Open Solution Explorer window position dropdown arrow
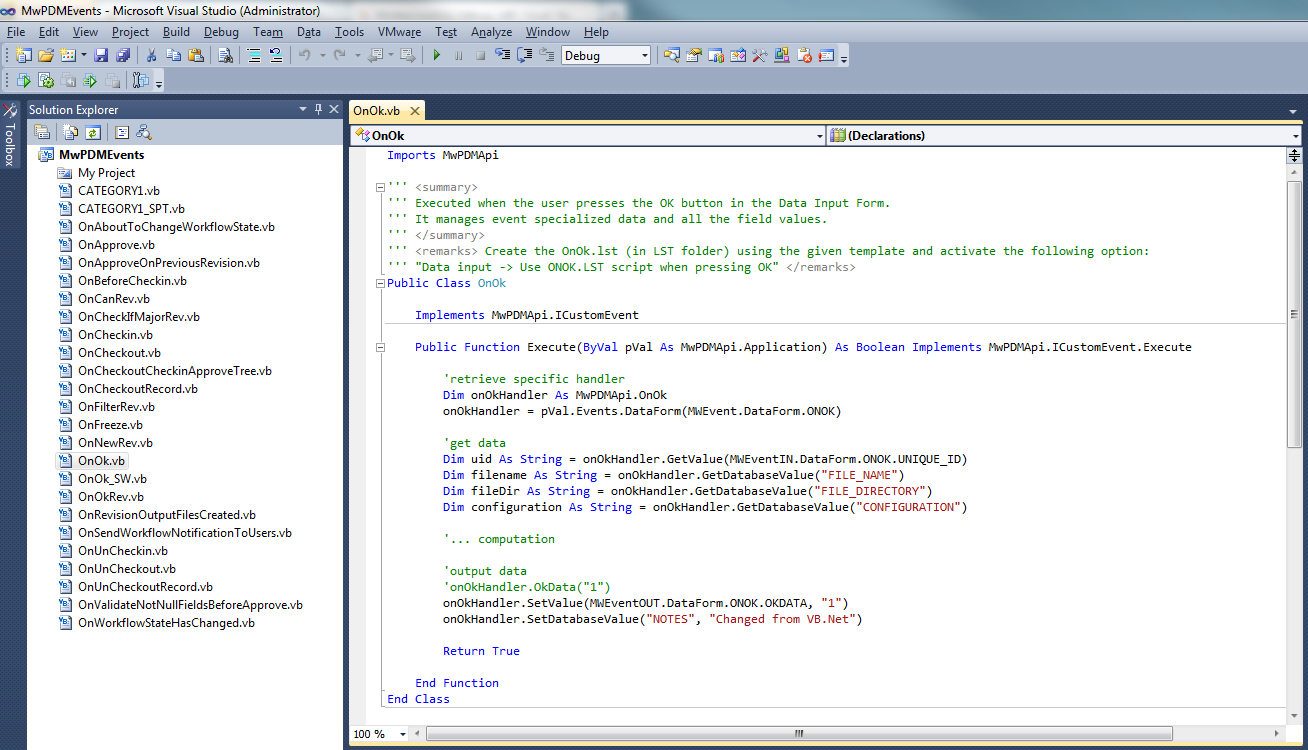1308x750 pixels. (x=303, y=109)
